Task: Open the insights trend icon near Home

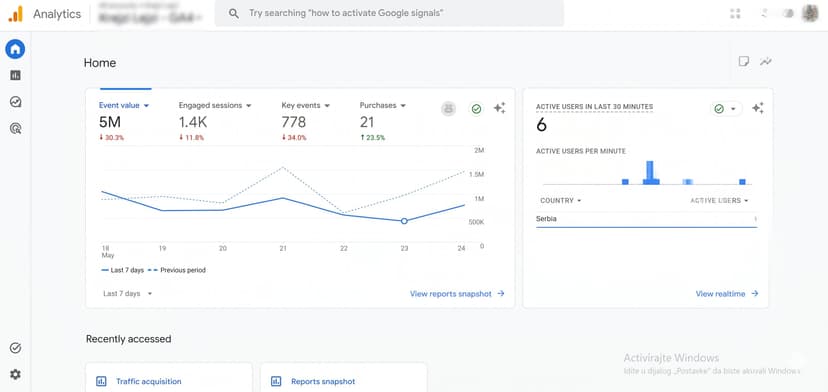Action: (x=766, y=61)
